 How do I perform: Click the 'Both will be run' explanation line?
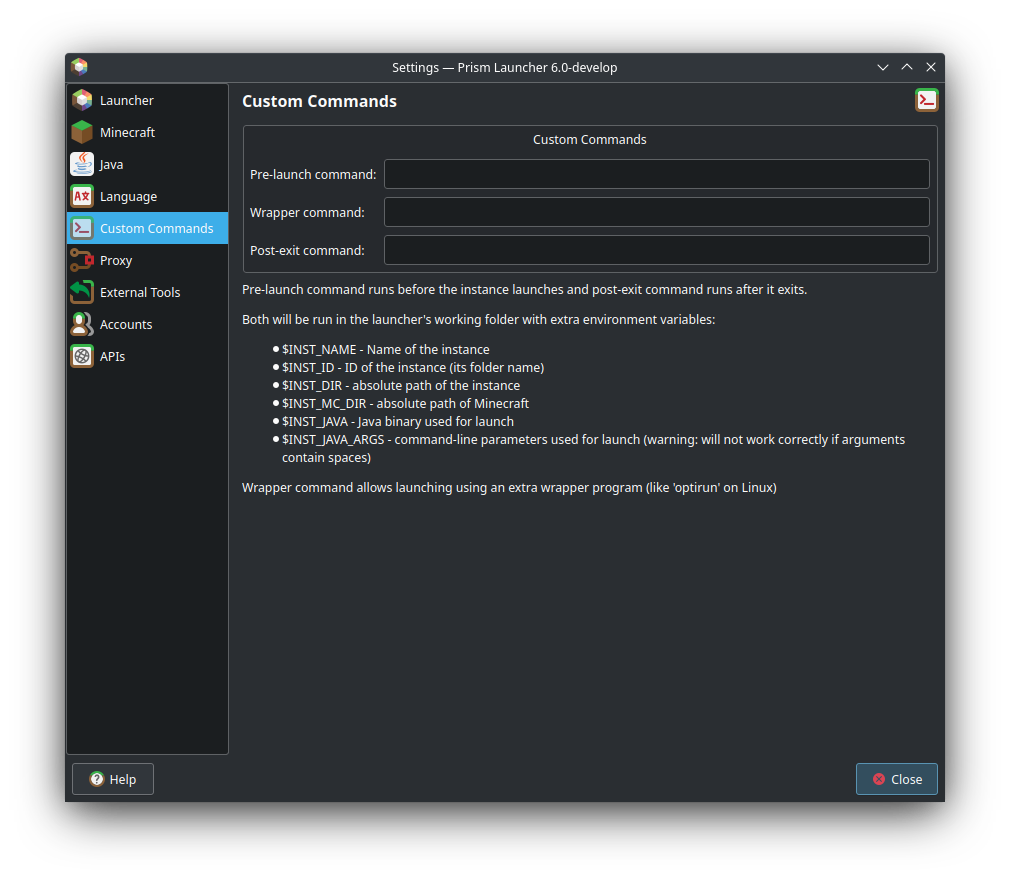pyautogui.click(x=479, y=319)
